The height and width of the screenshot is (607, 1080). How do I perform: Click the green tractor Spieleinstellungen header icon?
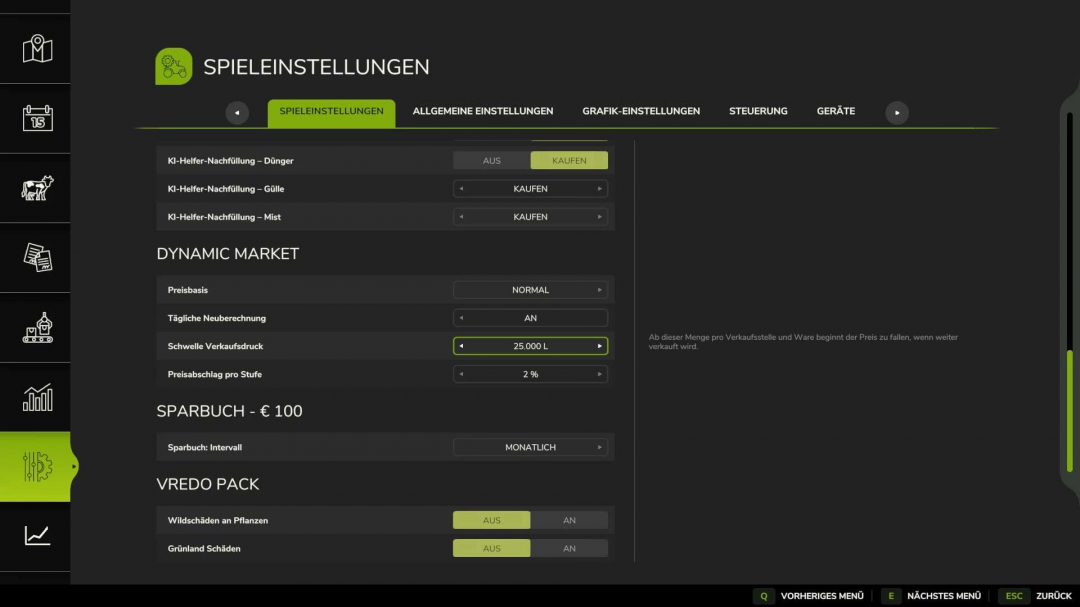(174, 66)
